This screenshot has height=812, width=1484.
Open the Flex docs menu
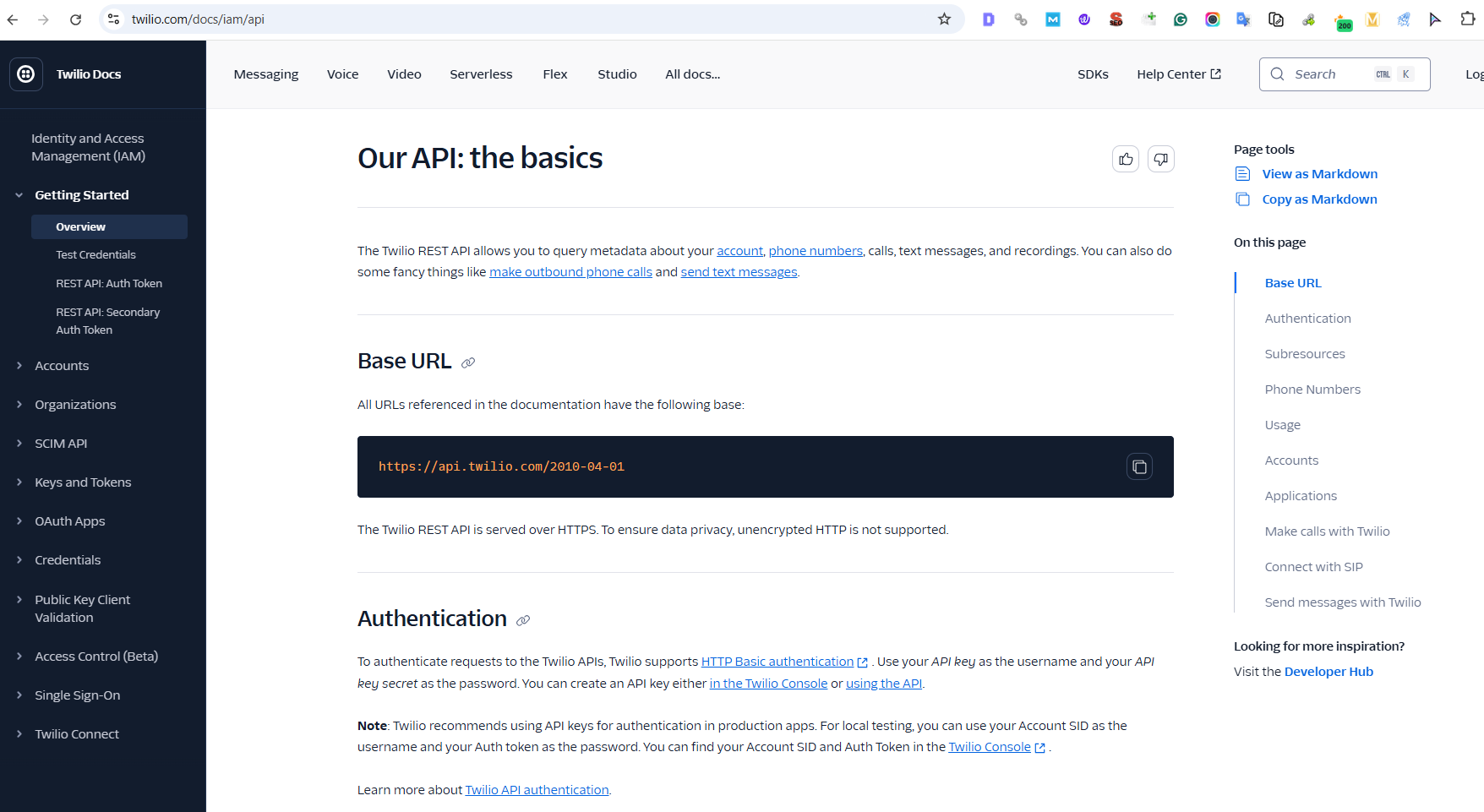click(x=554, y=74)
